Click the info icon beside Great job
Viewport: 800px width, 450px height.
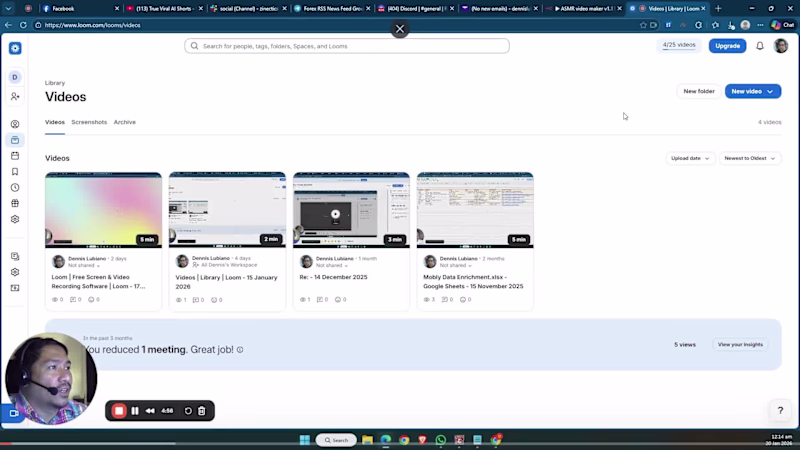[240, 349]
